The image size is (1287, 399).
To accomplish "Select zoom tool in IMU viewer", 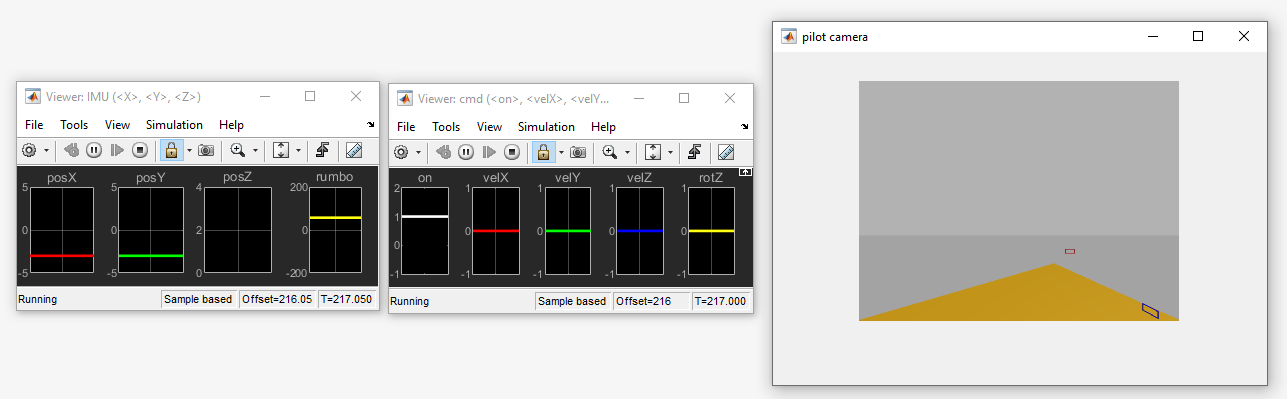I will 238,150.
